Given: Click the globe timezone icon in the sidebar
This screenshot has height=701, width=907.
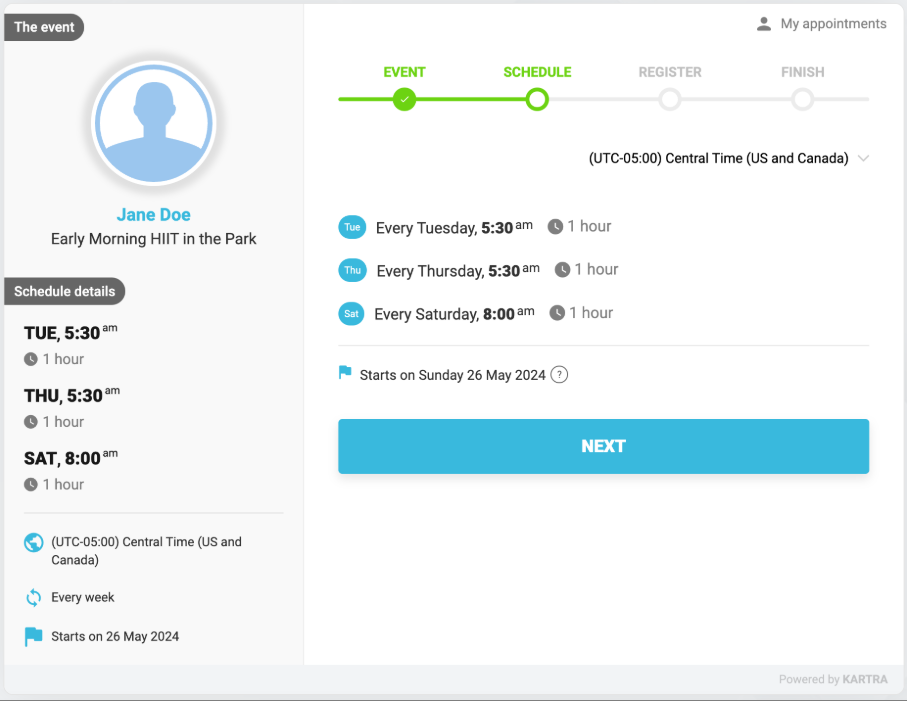Looking at the screenshot, I should pos(31,542).
